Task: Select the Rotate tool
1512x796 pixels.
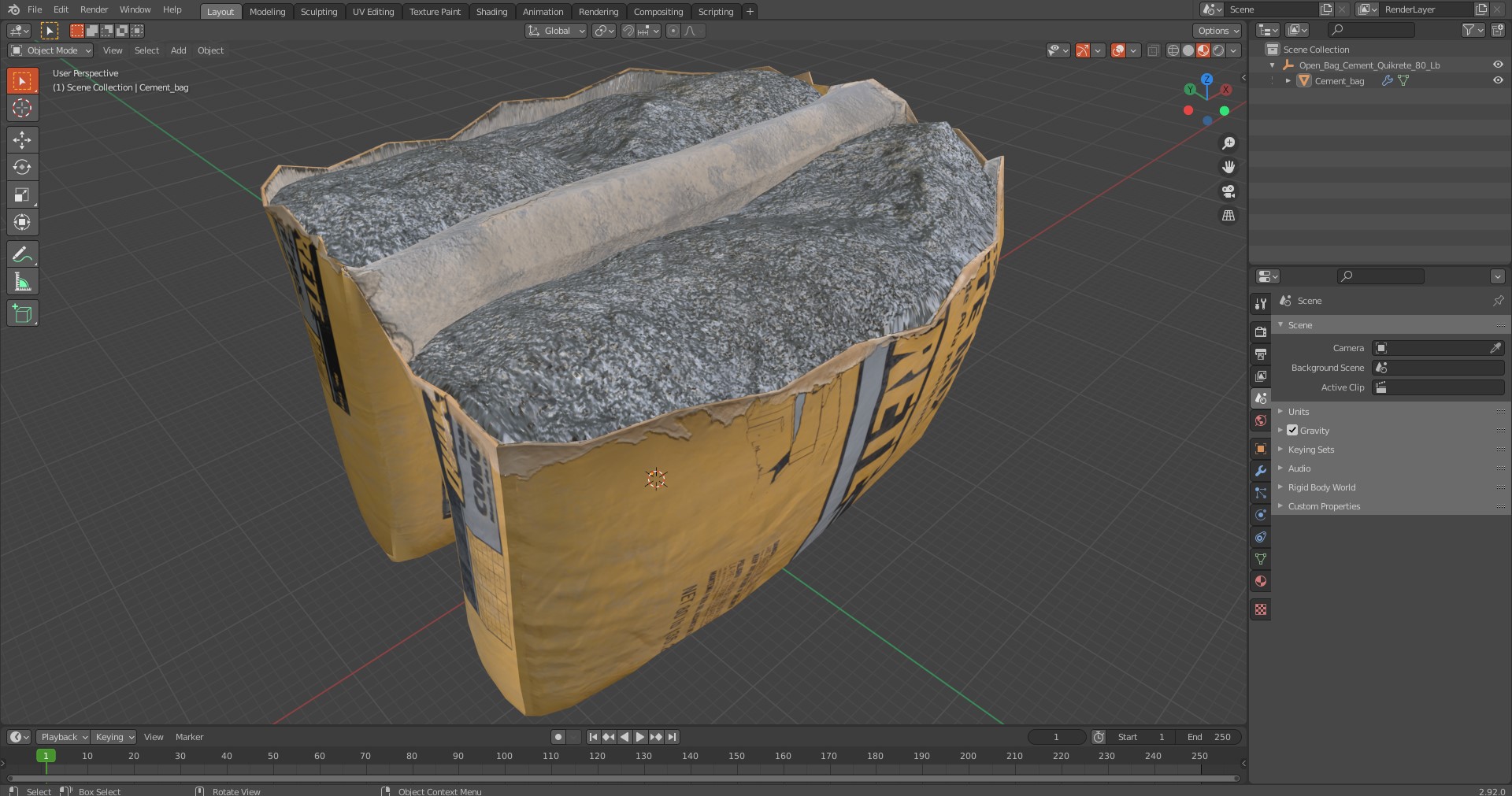Action: pos(22,167)
